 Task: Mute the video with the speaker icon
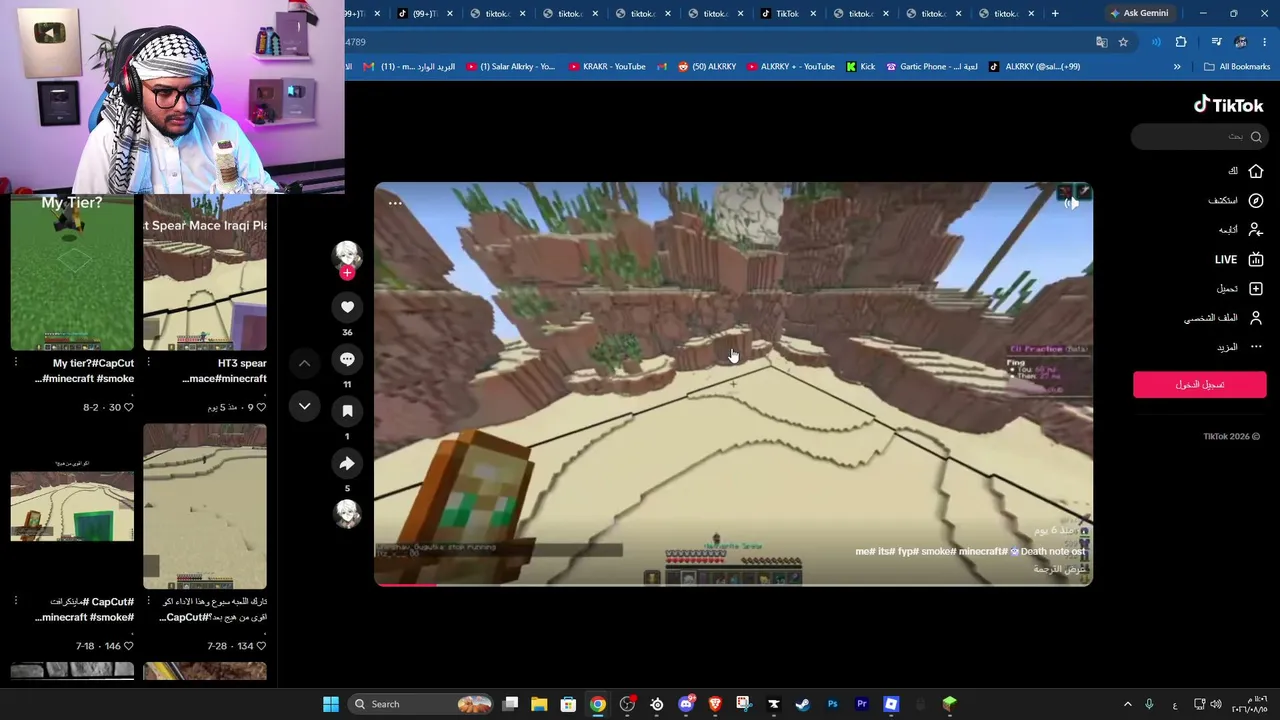1071,203
